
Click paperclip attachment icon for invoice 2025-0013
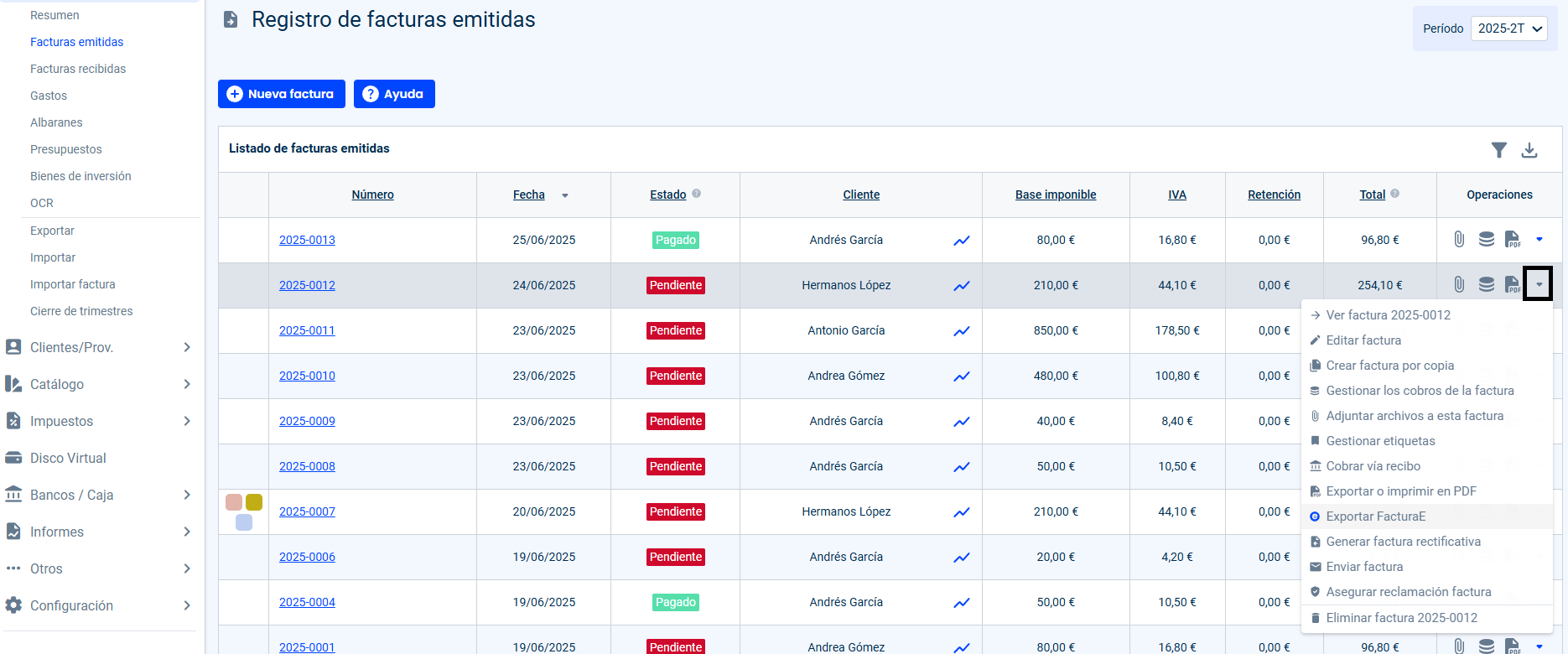click(1459, 240)
